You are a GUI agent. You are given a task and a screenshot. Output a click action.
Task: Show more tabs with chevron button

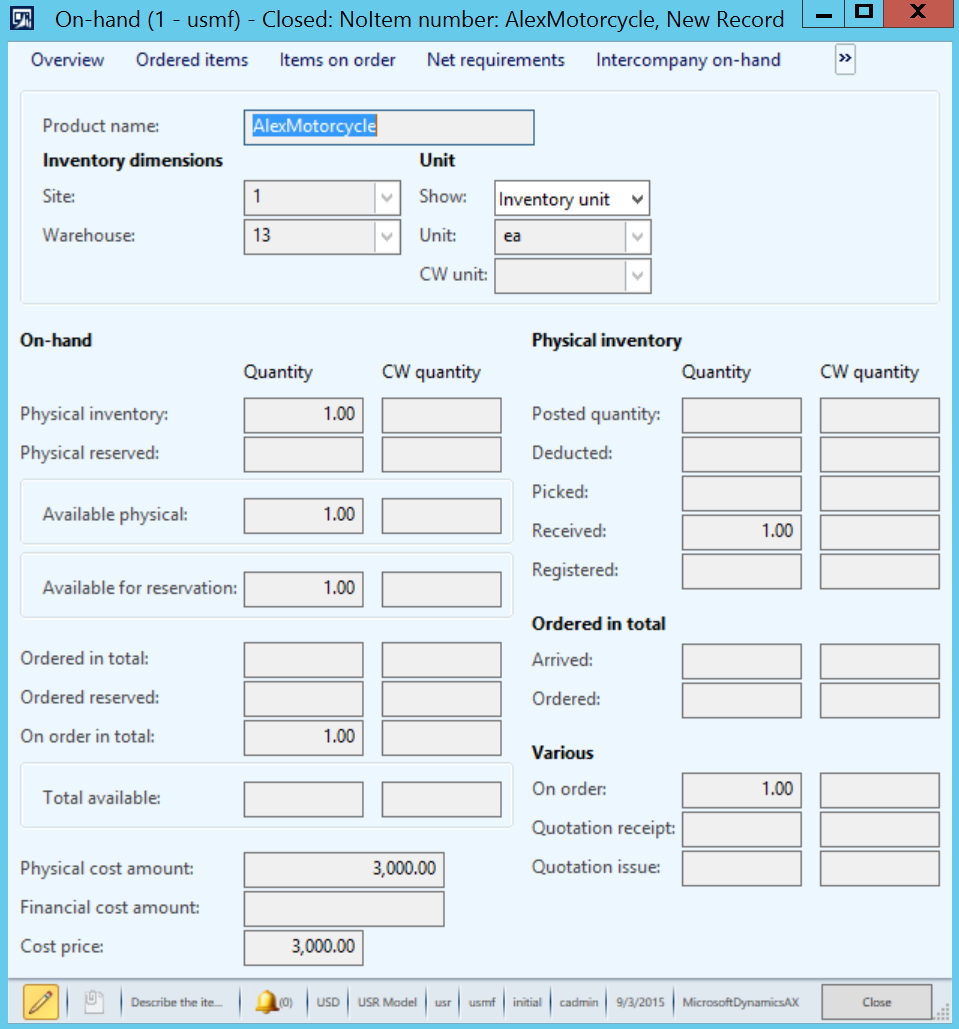845,59
